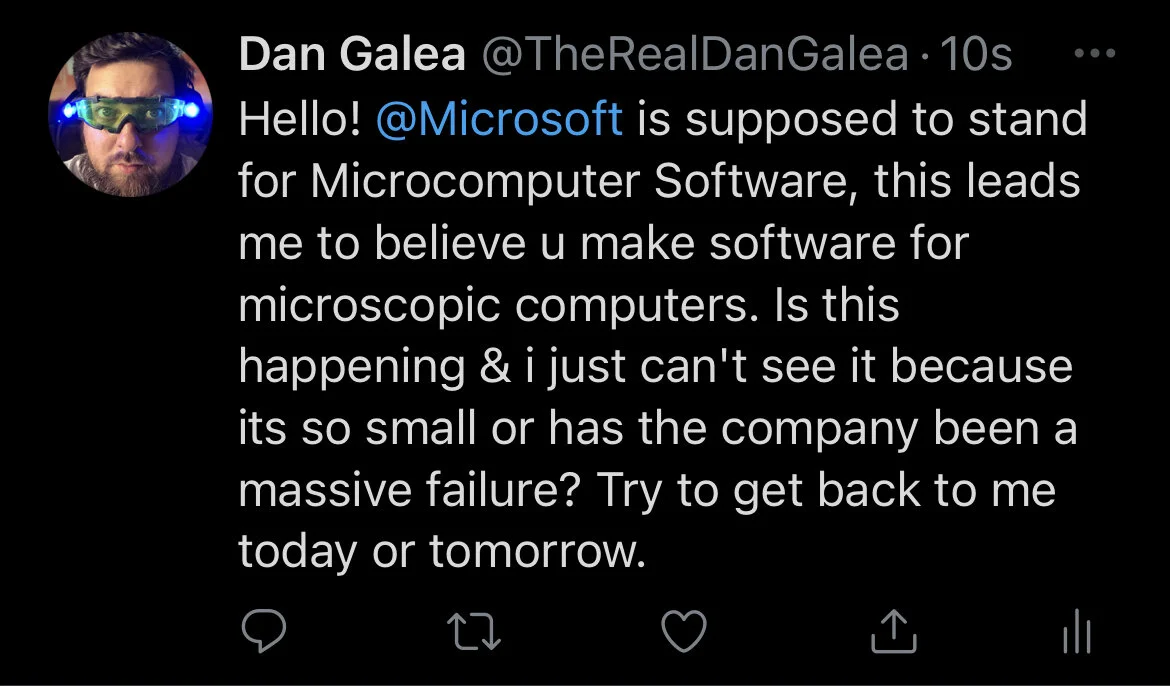Retweet Dan Galea's post
Image resolution: width=1170 pixels, height=686 pixels.
474,632
